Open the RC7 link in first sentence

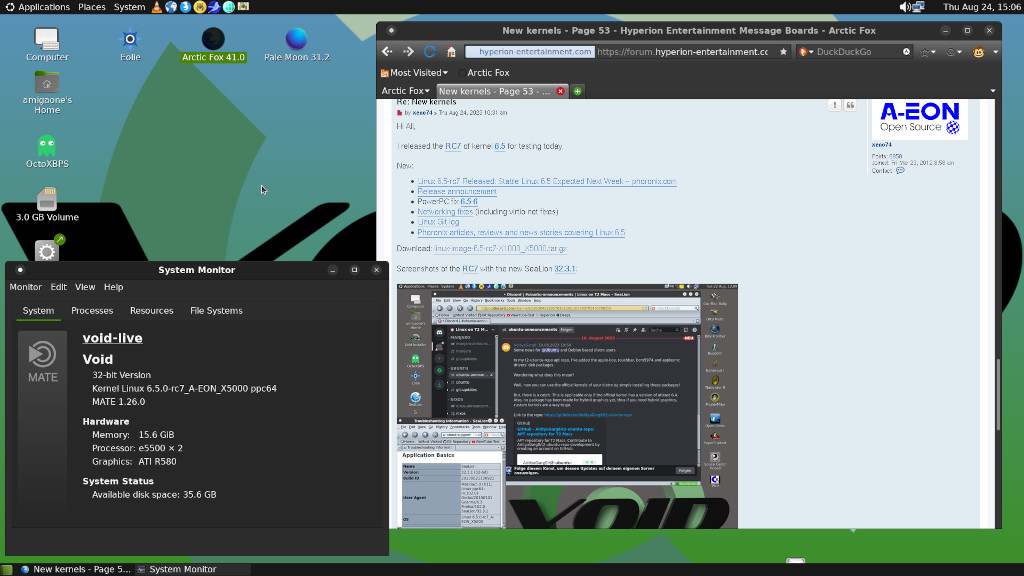tap(453, 146)
